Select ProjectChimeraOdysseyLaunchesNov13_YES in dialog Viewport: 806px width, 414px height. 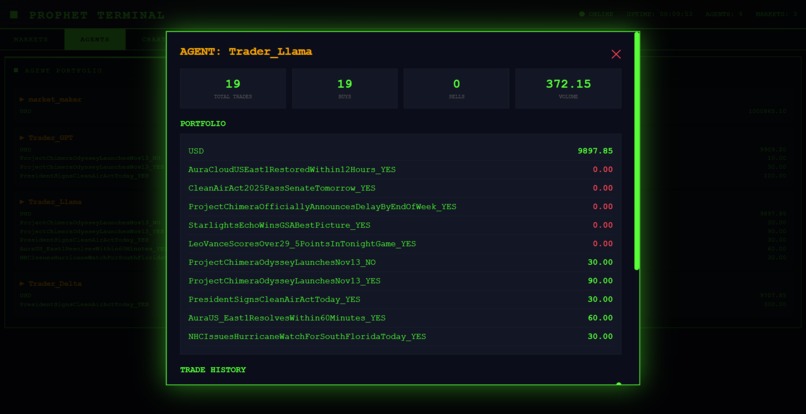[x=400, y=281]
